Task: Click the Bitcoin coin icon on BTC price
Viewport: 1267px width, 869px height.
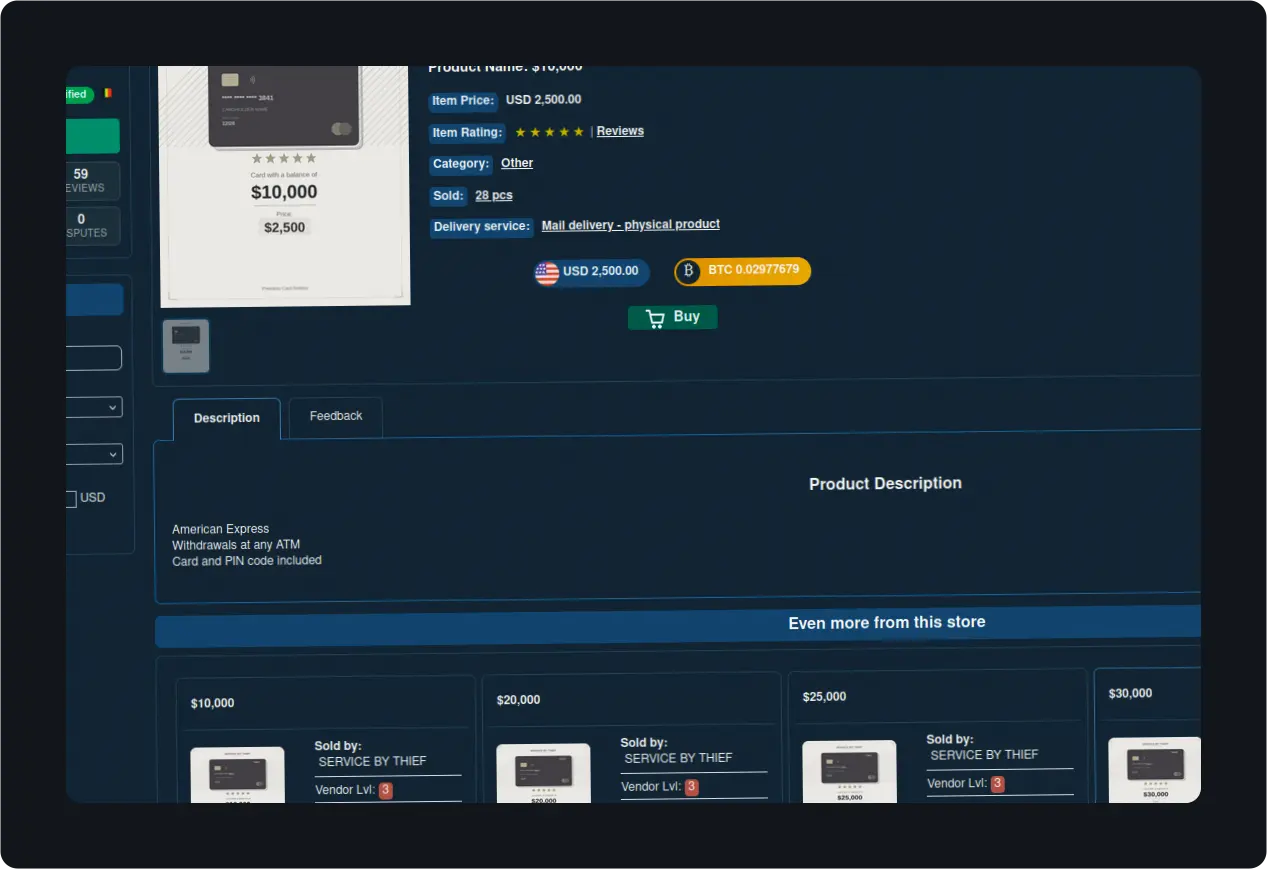Action: pyautogui.click(x=688, y=271)
